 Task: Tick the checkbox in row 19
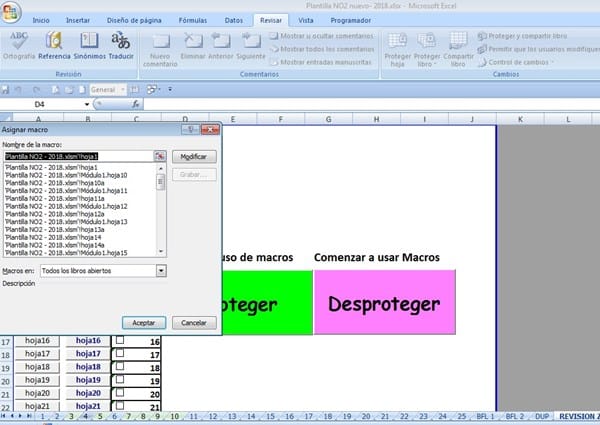click(120, 379)
